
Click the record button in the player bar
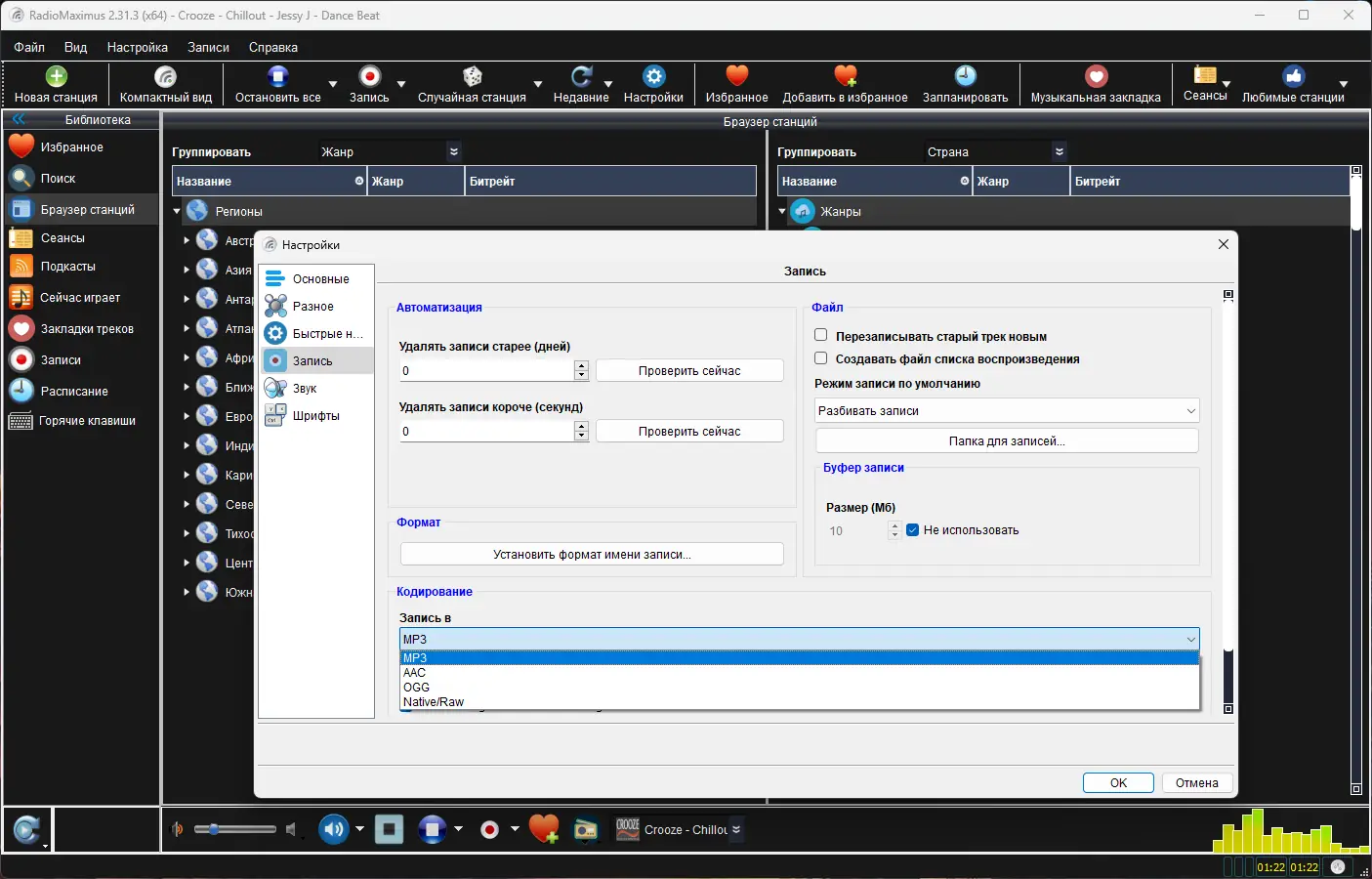(x=490, y=830)
